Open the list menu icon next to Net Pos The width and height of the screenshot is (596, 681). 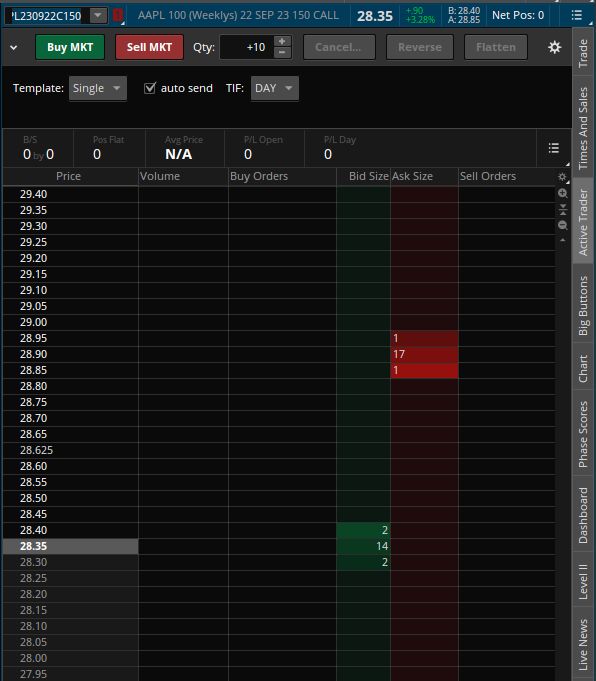[576, 15]
